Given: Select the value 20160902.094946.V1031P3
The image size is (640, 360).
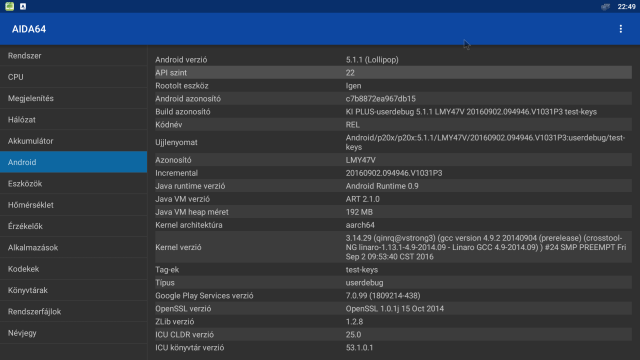Looking at the screenshot, I should point(393,173).
